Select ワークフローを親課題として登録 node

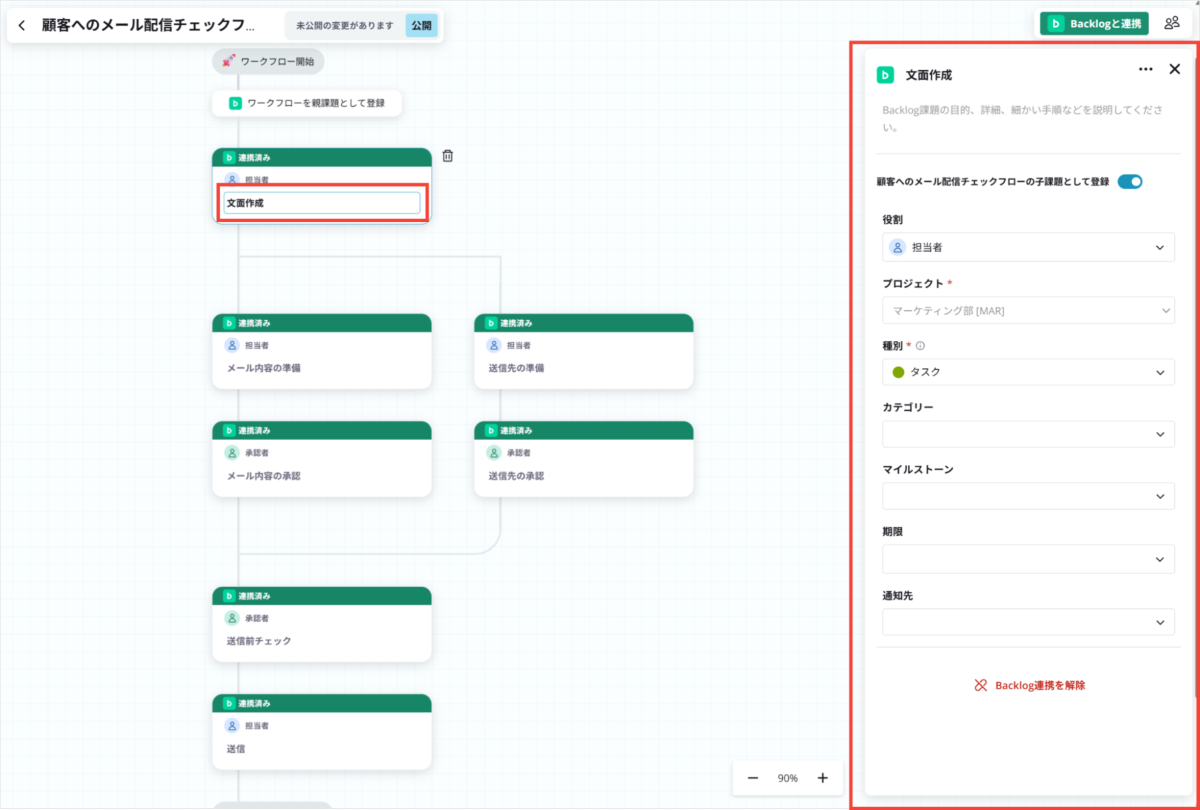coord(307,103)
